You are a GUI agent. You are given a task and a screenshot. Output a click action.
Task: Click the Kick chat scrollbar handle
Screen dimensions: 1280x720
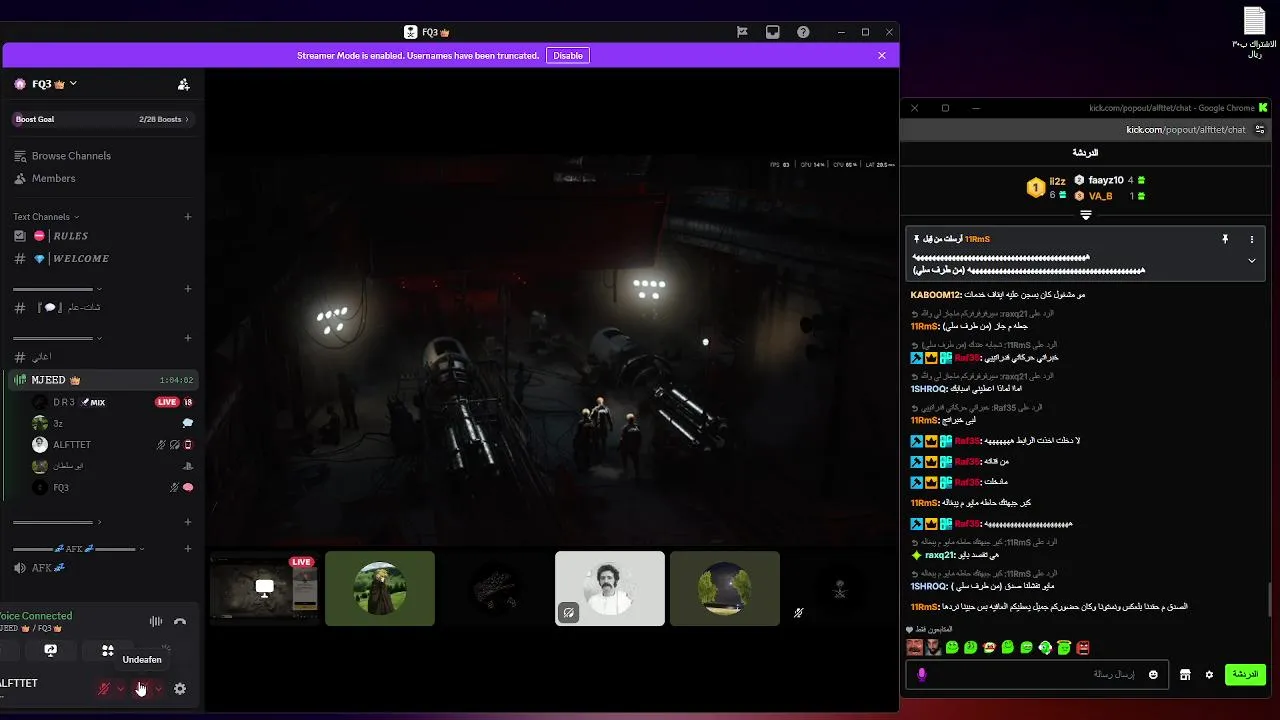(1271, 600)
